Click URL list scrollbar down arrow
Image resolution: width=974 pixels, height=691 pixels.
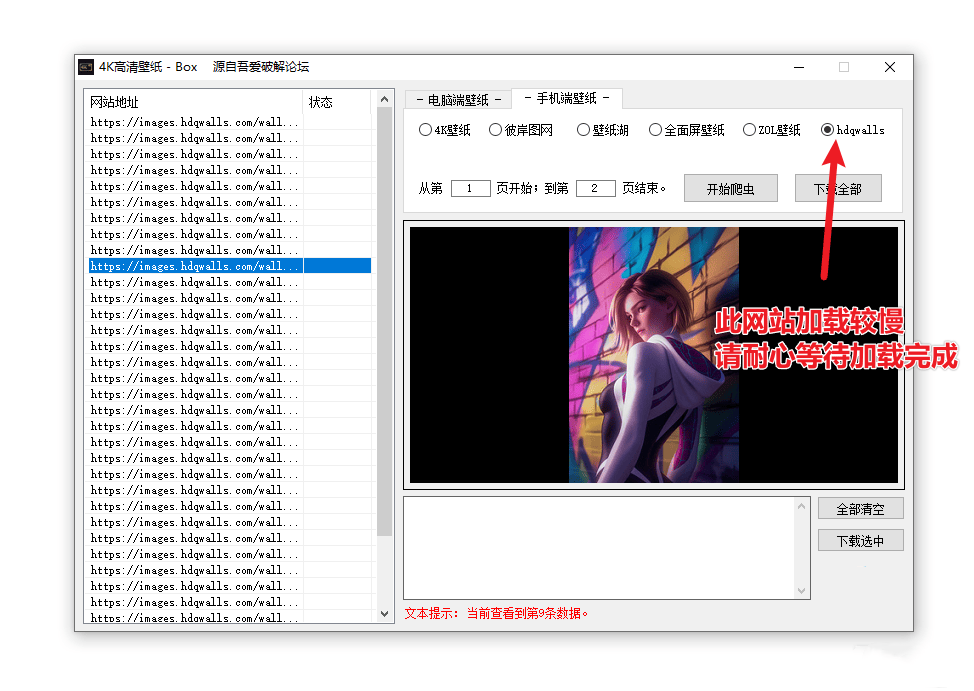[385, 614]
